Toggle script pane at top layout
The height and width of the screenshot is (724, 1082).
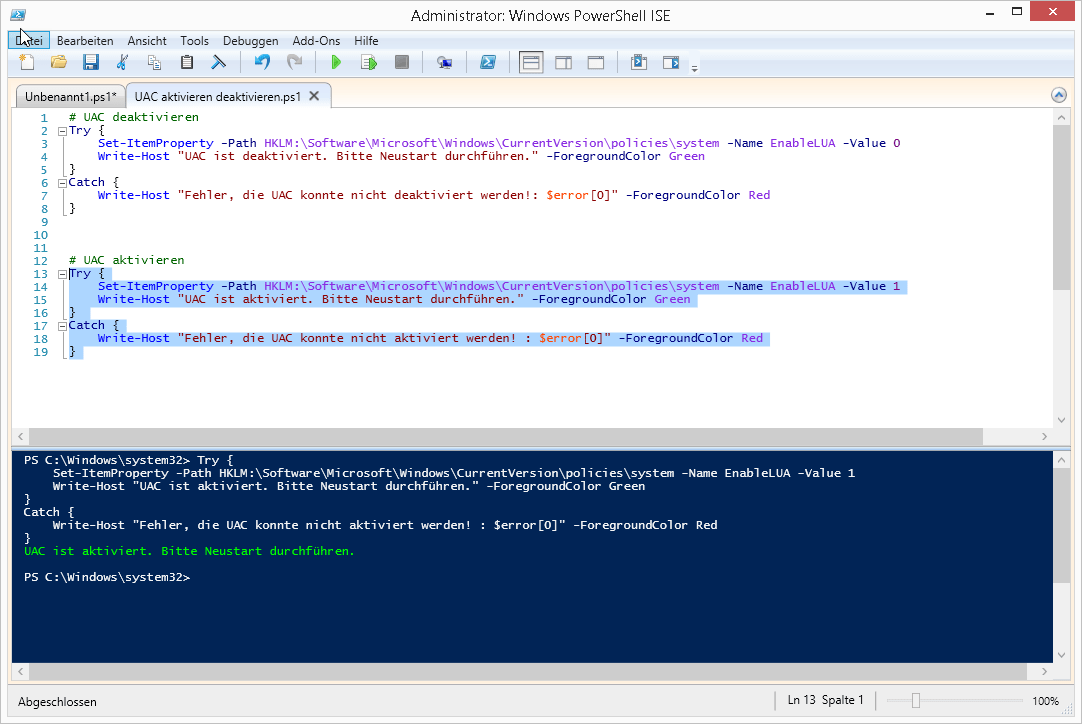coord(531,63)
